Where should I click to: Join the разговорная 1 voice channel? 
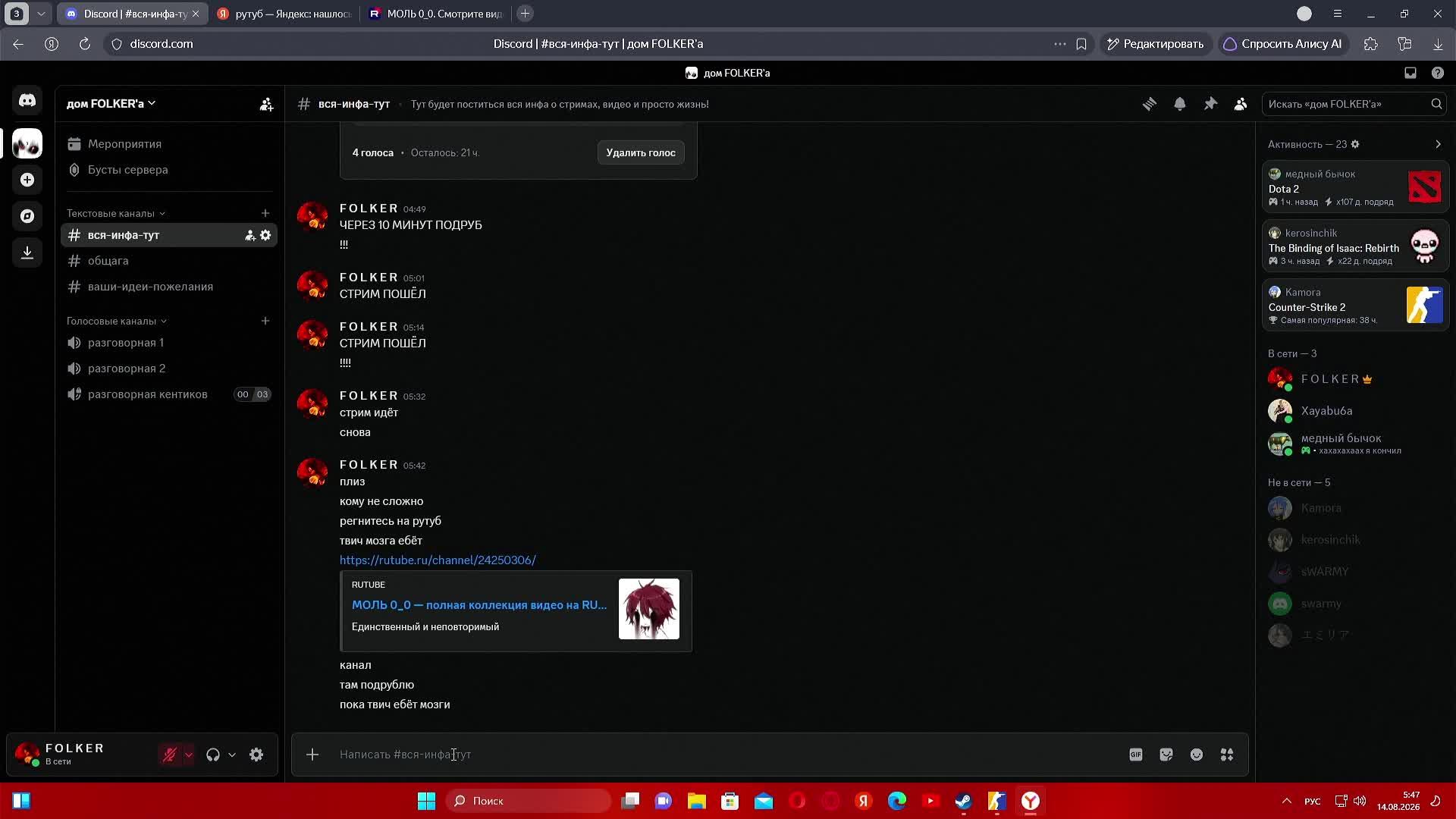coord(168,343)
